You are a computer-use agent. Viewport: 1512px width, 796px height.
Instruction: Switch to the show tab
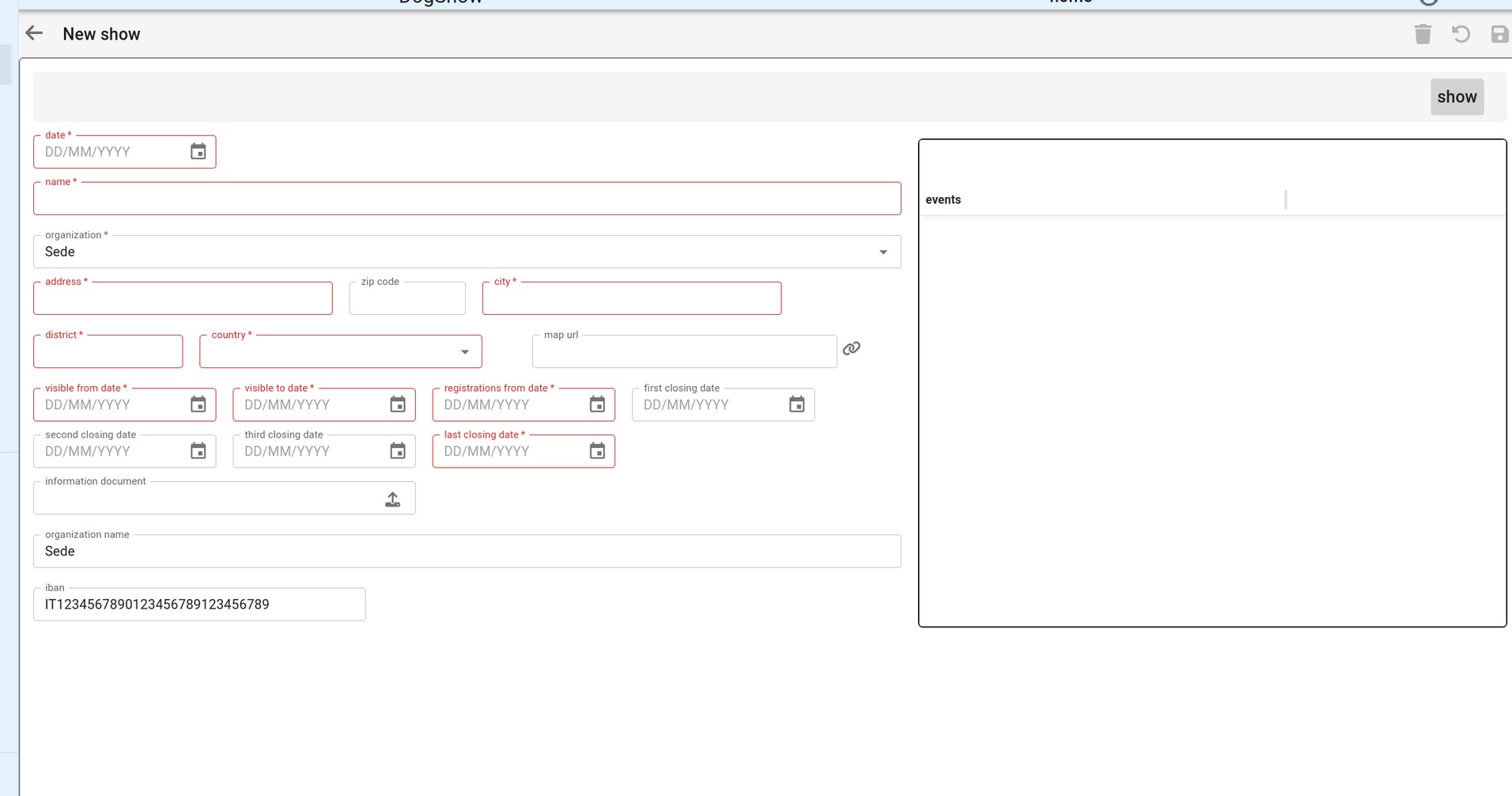1457,97
